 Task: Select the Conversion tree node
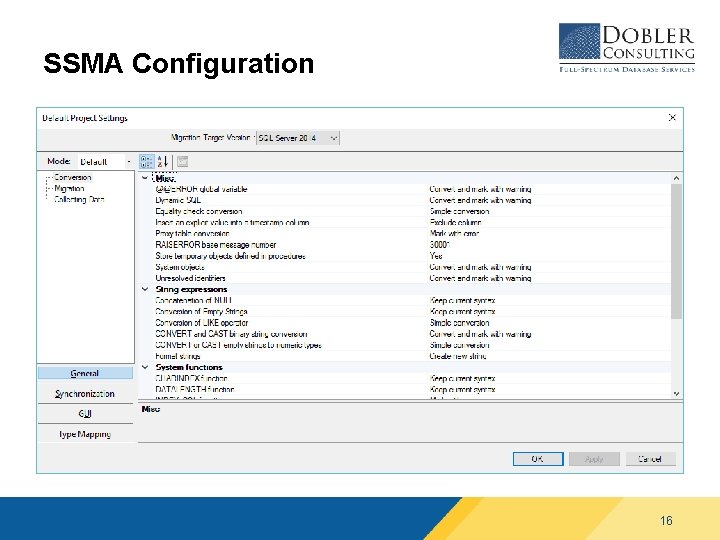(73, 177)
